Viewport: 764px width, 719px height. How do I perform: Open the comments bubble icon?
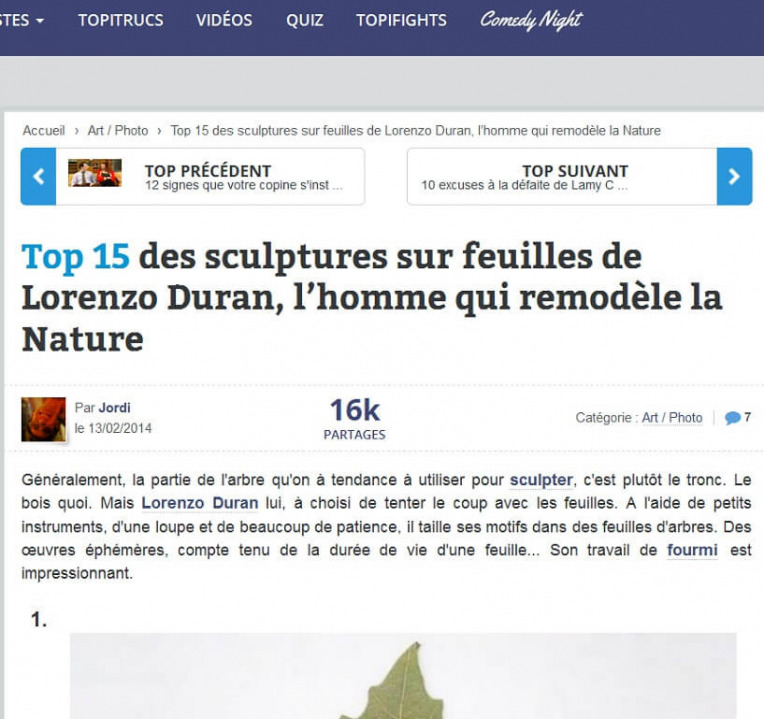tap(732, 418)
